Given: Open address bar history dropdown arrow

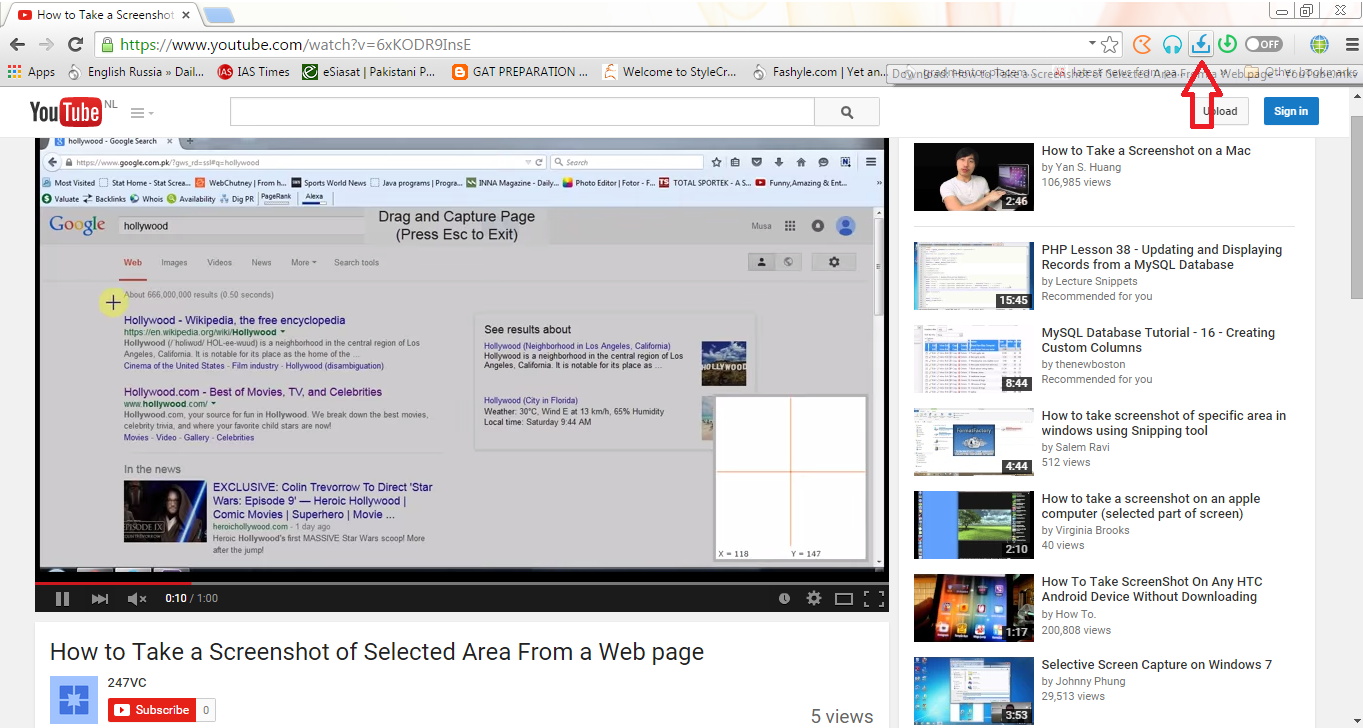Looking at the screenshot, I should pyautogui.click(x=1092, y=44).
